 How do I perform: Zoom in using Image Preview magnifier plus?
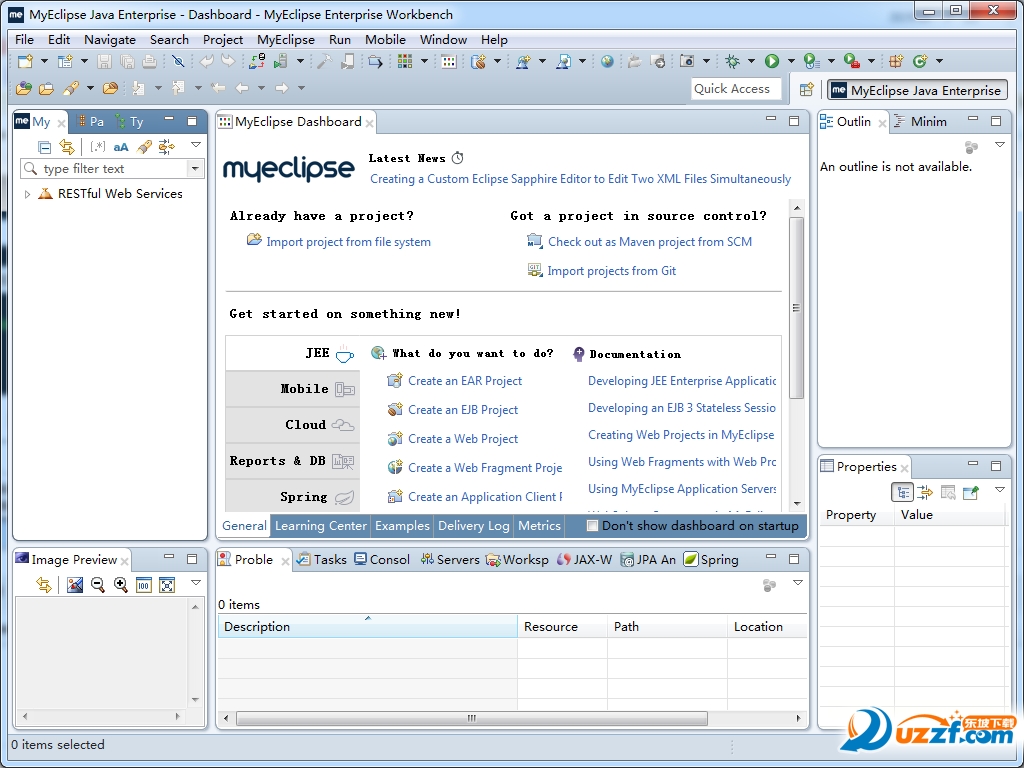click(120, 585)
